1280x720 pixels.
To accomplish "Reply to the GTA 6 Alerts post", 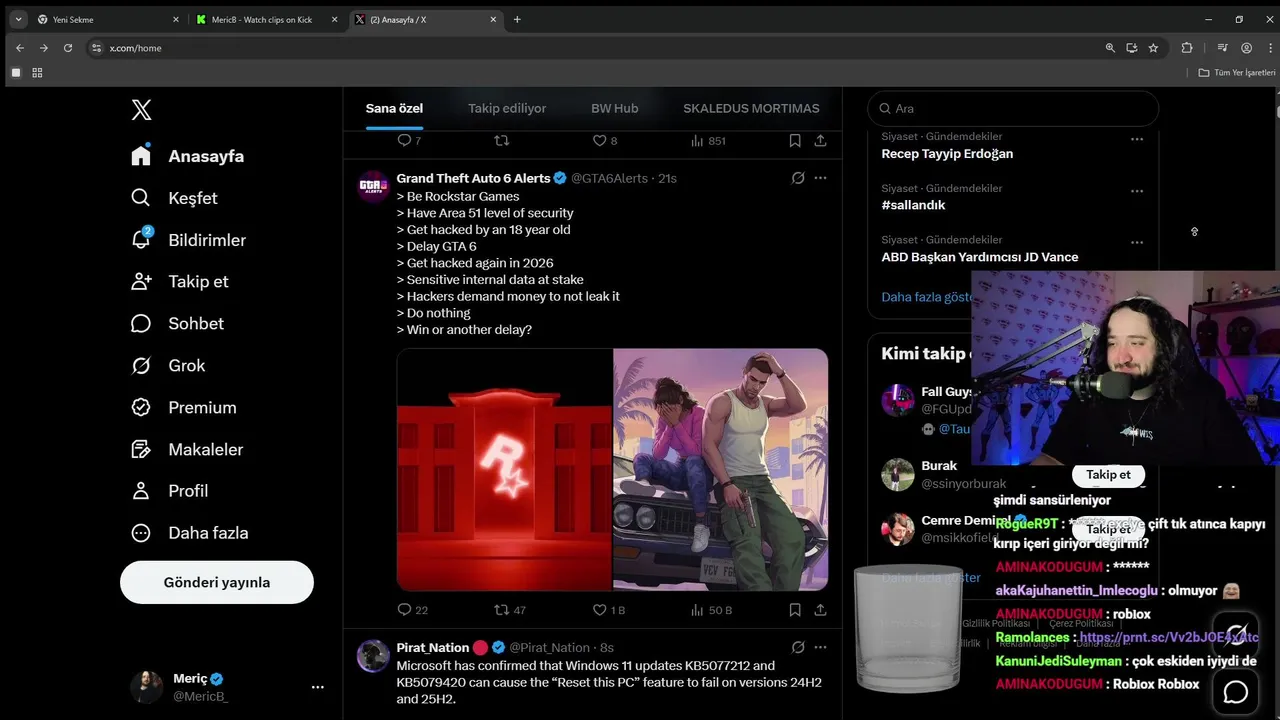I will click(x=412, y=610).
